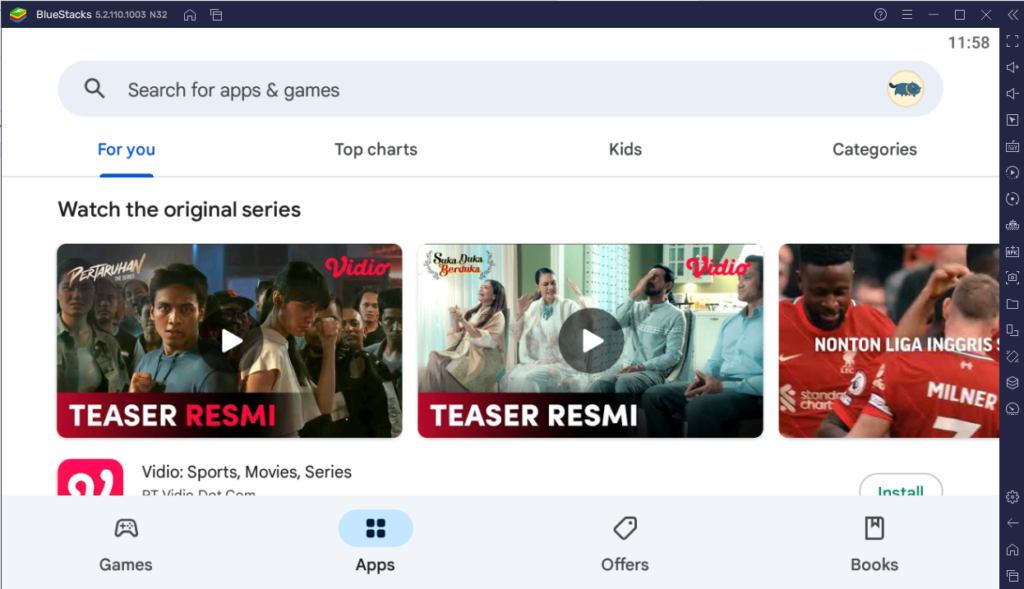Install the Vidio app
The width and height of the screenshot is (1024, 589).
[900, 489]
